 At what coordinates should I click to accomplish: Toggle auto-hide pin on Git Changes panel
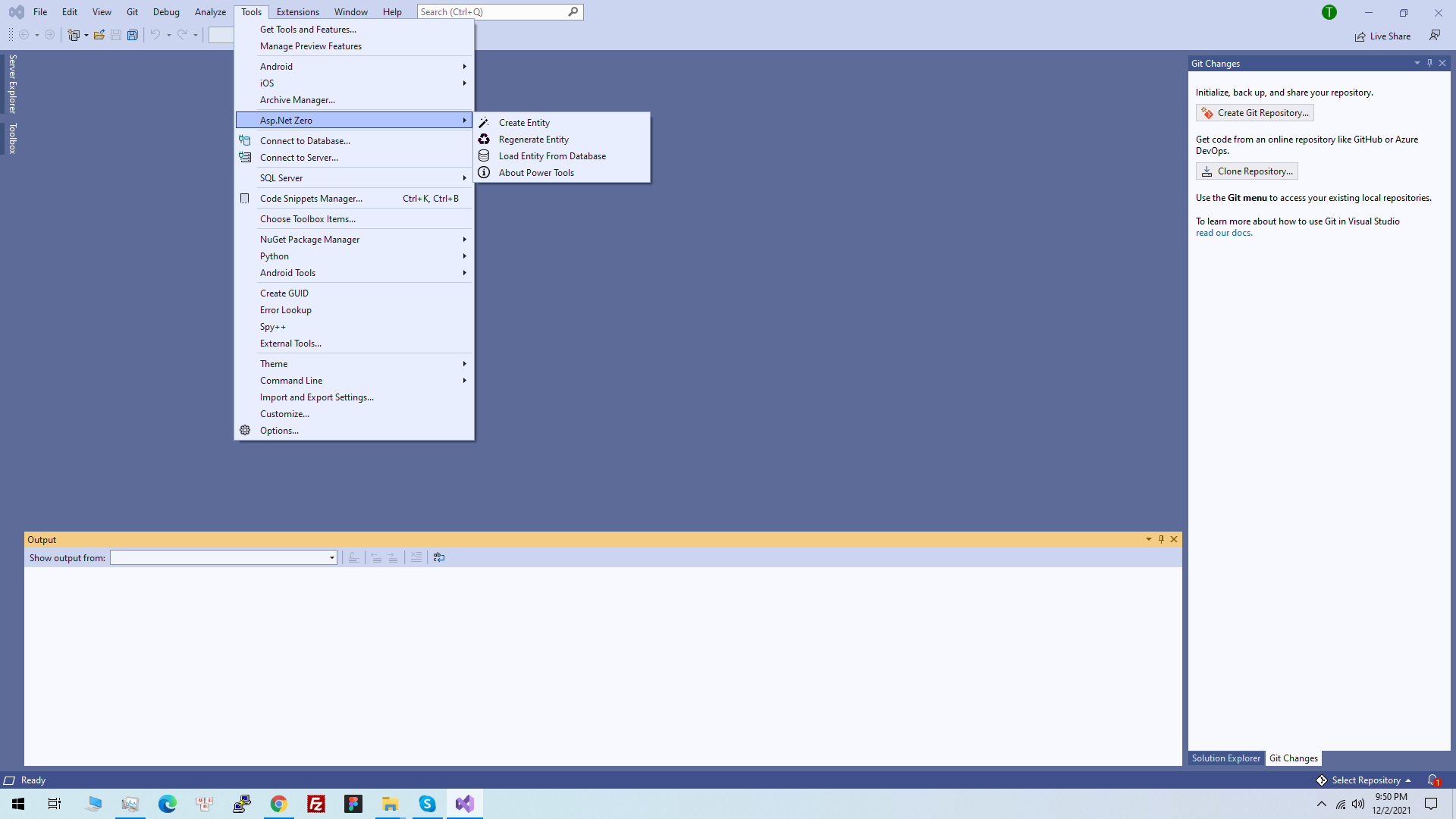click(1429, 63)
